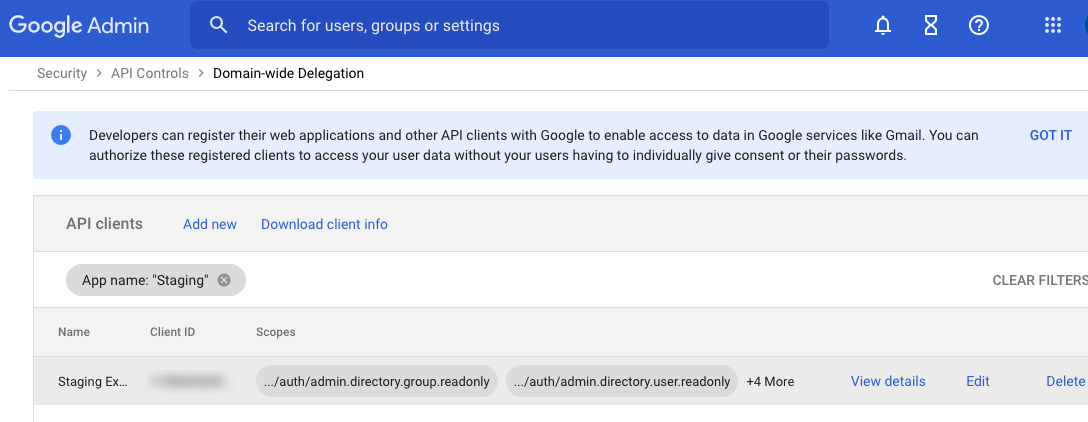Open the Google apps grid
The height and width of the screenshot is (422, 1088).
[x=1053, y=26]
